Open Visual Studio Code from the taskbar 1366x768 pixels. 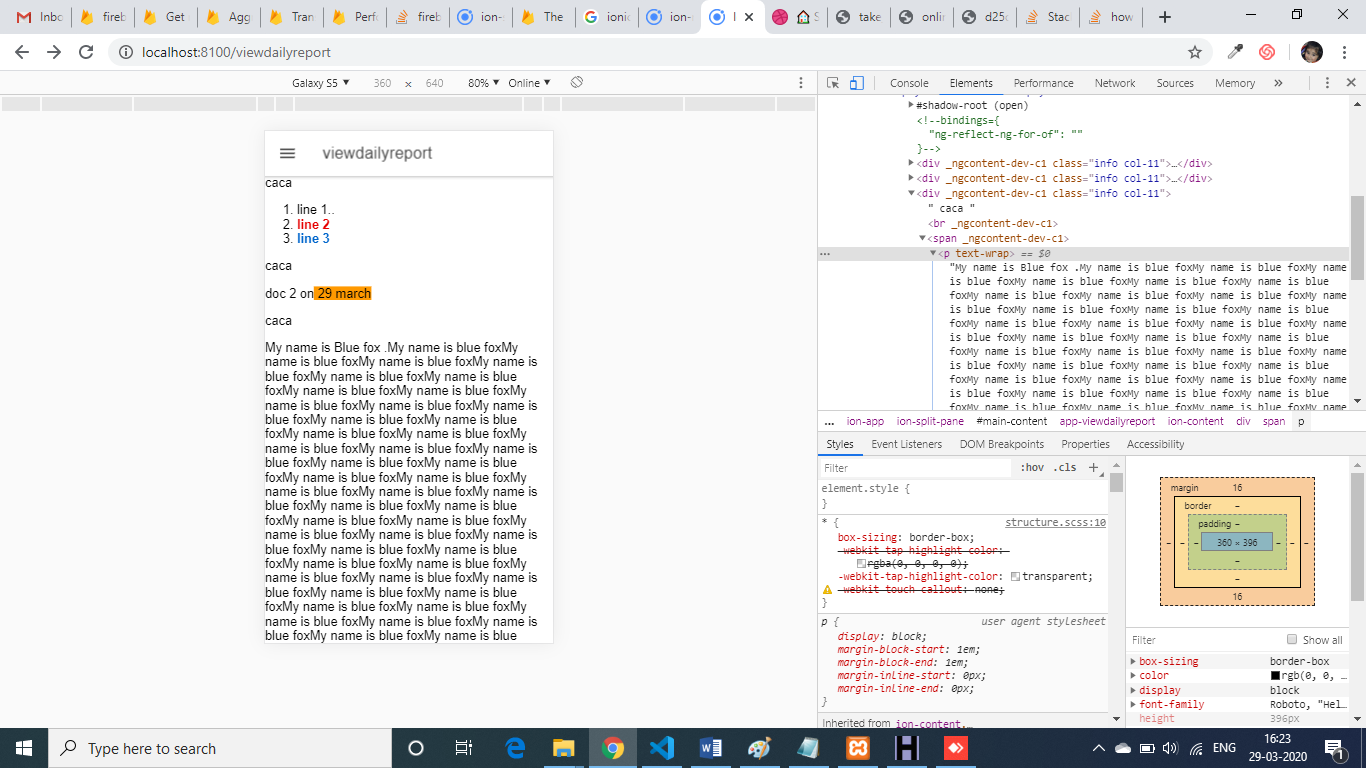[662, 748]
